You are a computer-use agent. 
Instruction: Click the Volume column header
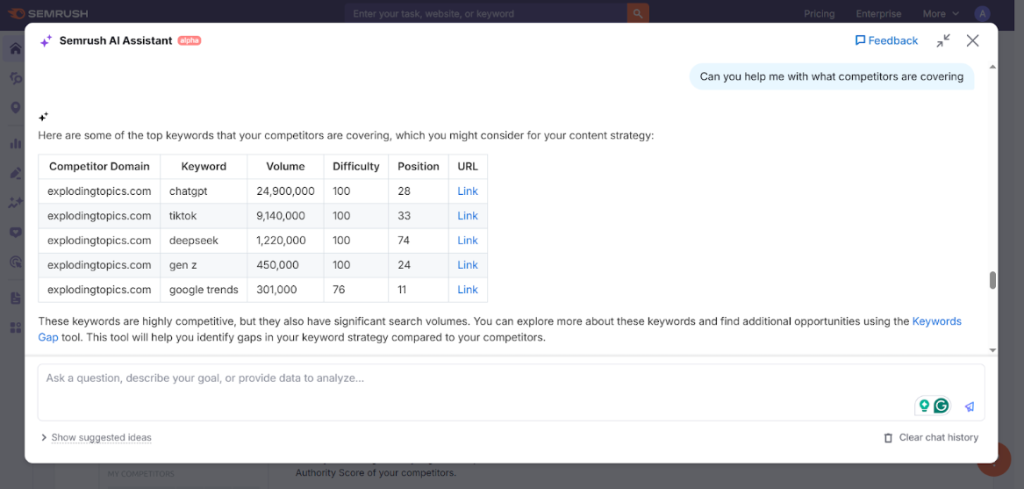[x=285, y=166]
